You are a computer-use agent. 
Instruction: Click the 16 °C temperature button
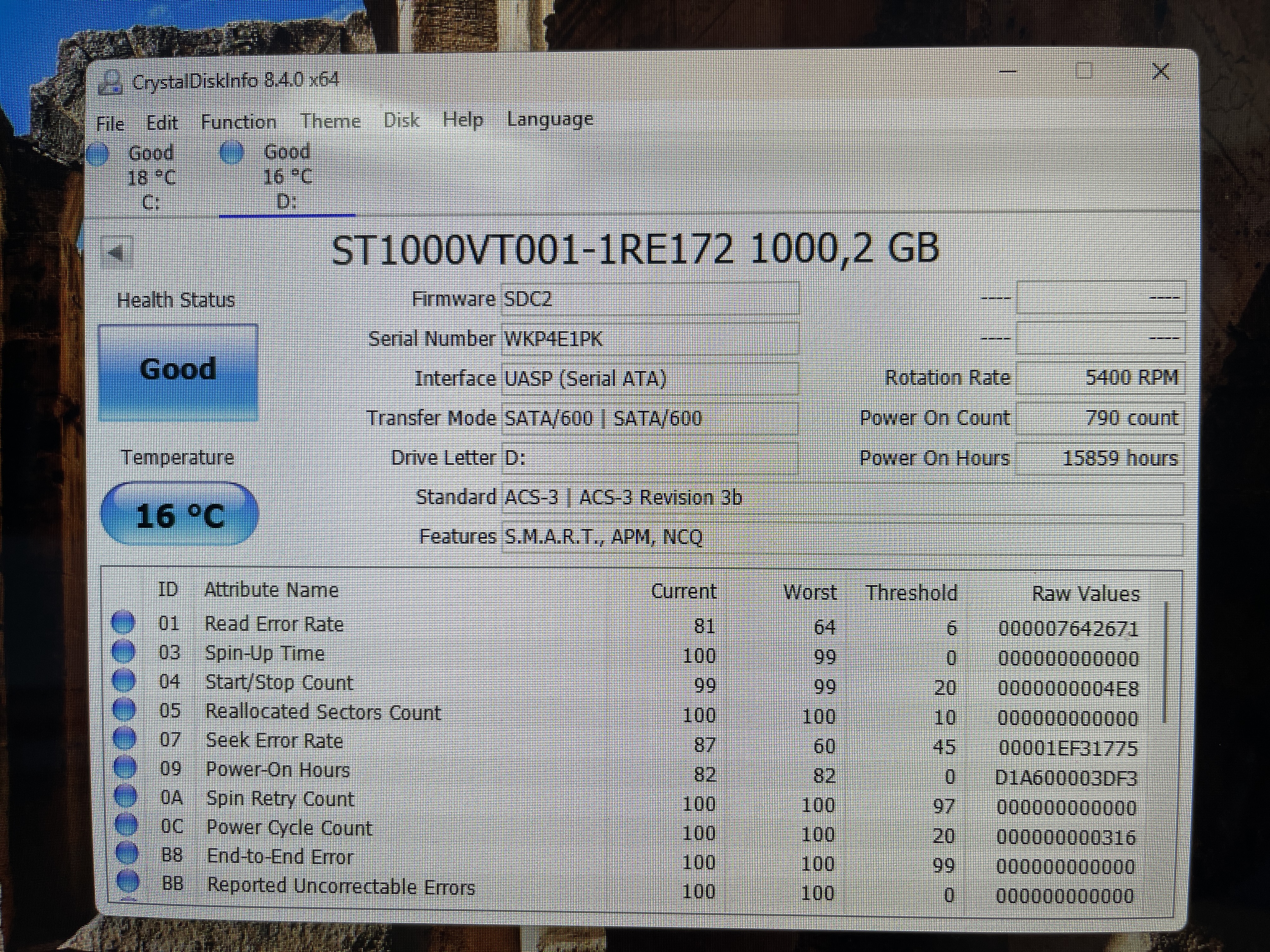[x=179, y=513]
